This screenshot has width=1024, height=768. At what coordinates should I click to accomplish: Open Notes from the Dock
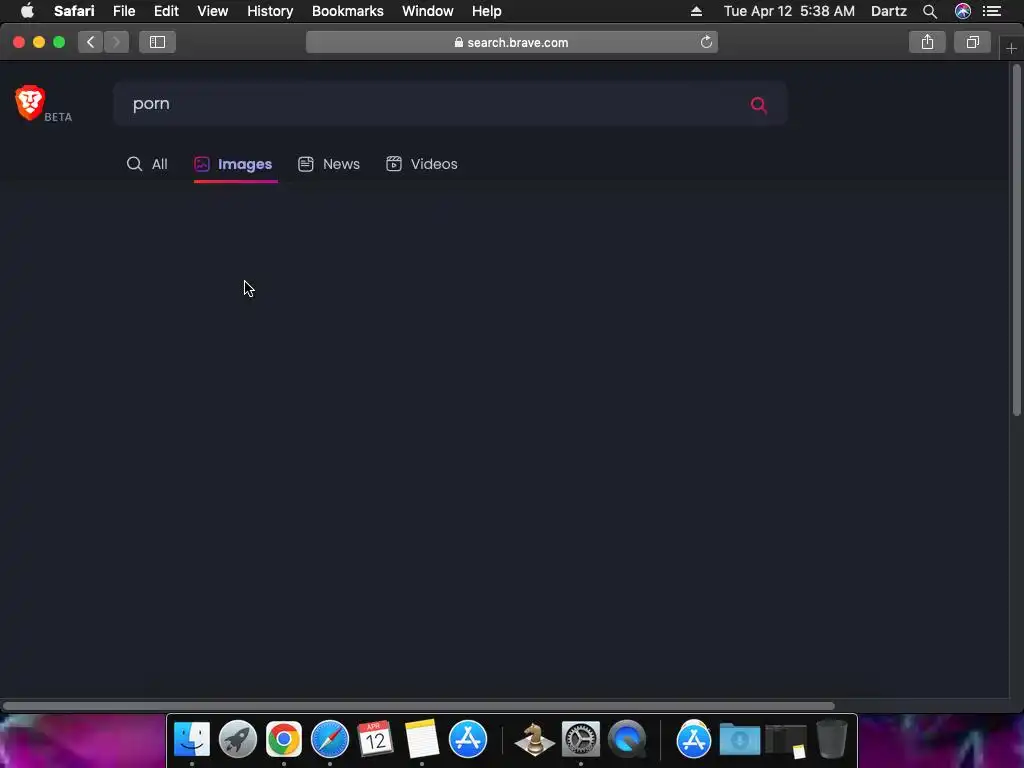click(x=422, y=739)
